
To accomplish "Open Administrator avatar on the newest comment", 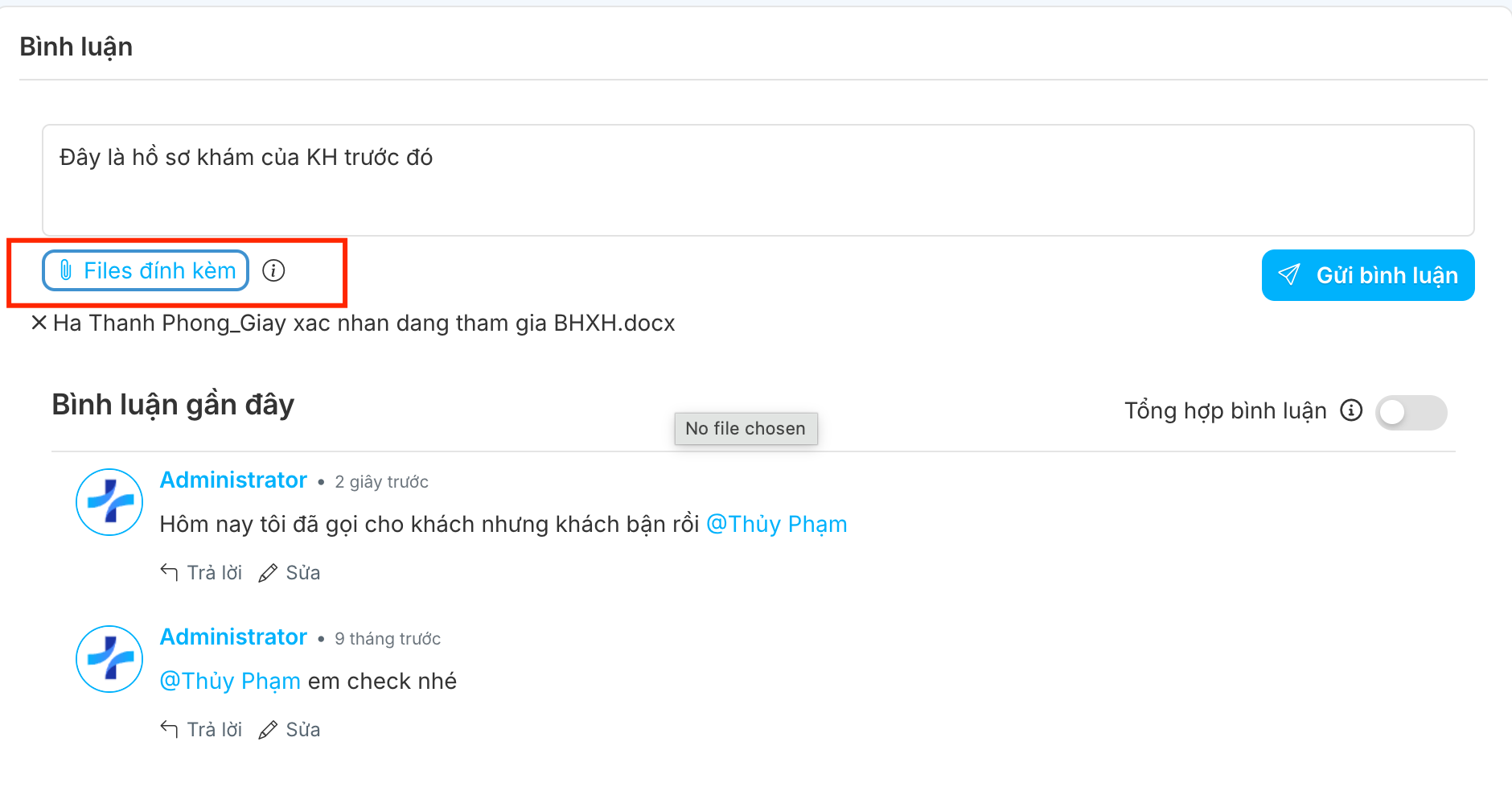I will 109,502.
